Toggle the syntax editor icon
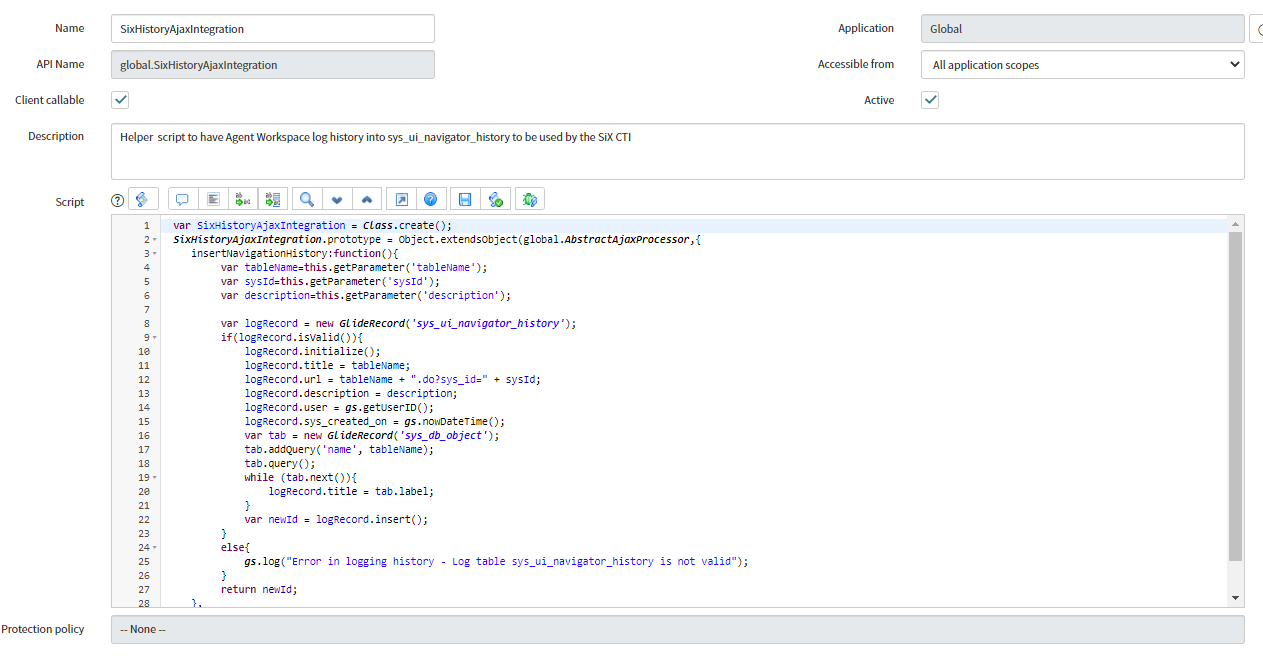Image resolution: width=1263 pixels, height=662 pixels. 143,199
